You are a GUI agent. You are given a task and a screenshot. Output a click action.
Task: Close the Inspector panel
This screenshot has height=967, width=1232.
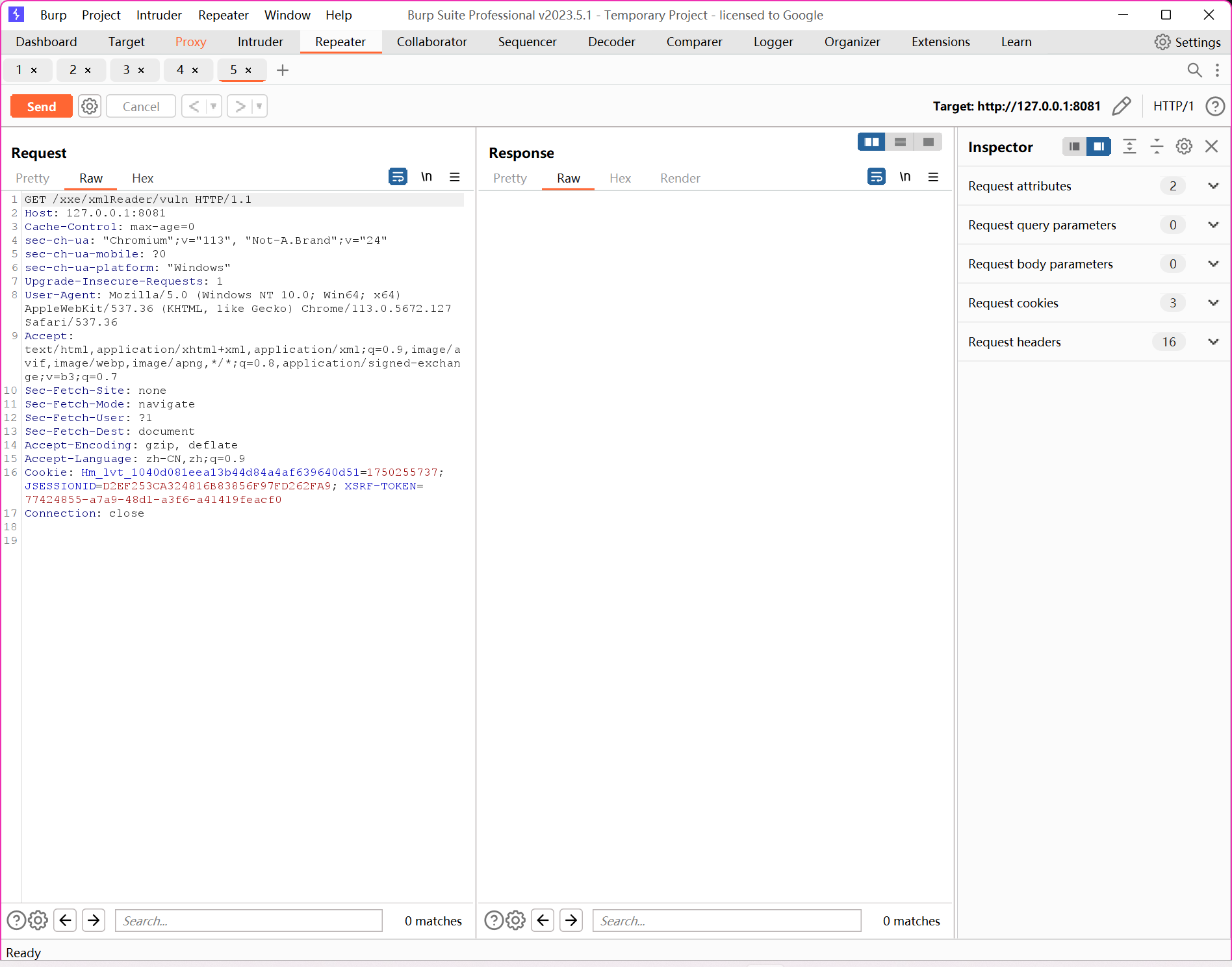1211,147
